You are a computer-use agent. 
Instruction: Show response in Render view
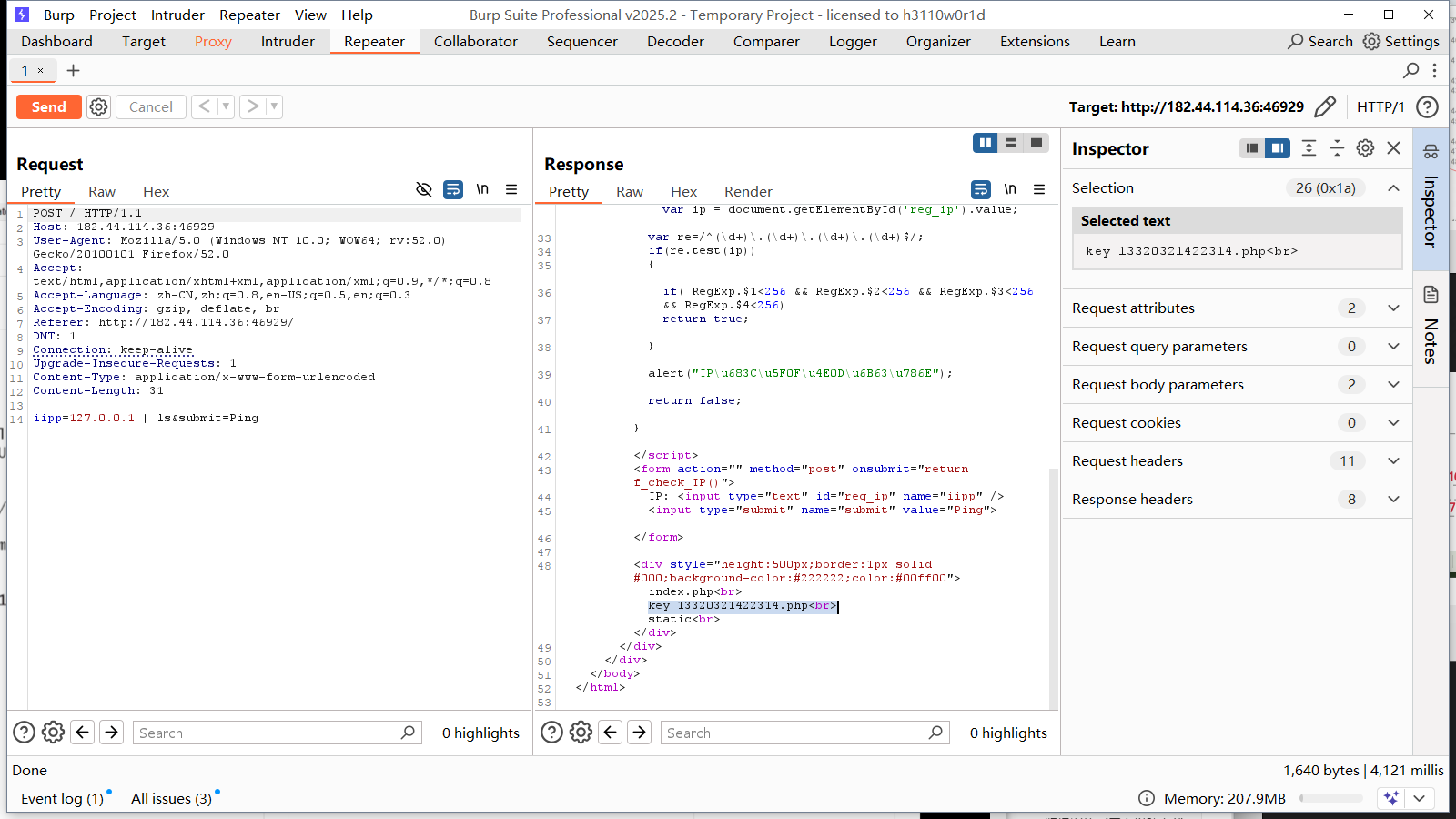(x=748, y=191)
